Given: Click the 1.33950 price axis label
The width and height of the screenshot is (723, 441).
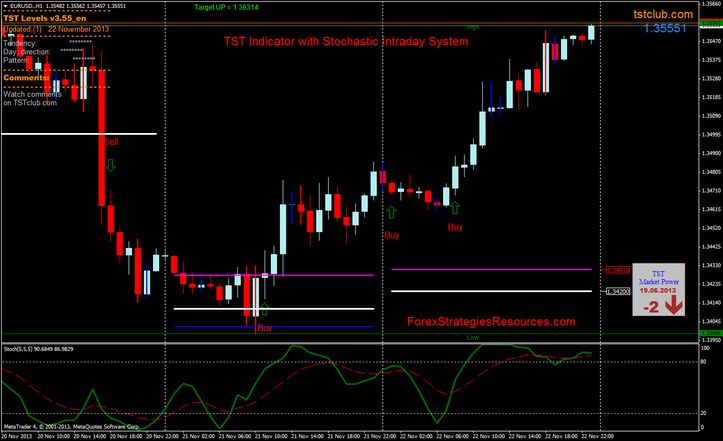Looking at the screenshot, I should pos(711,340).
